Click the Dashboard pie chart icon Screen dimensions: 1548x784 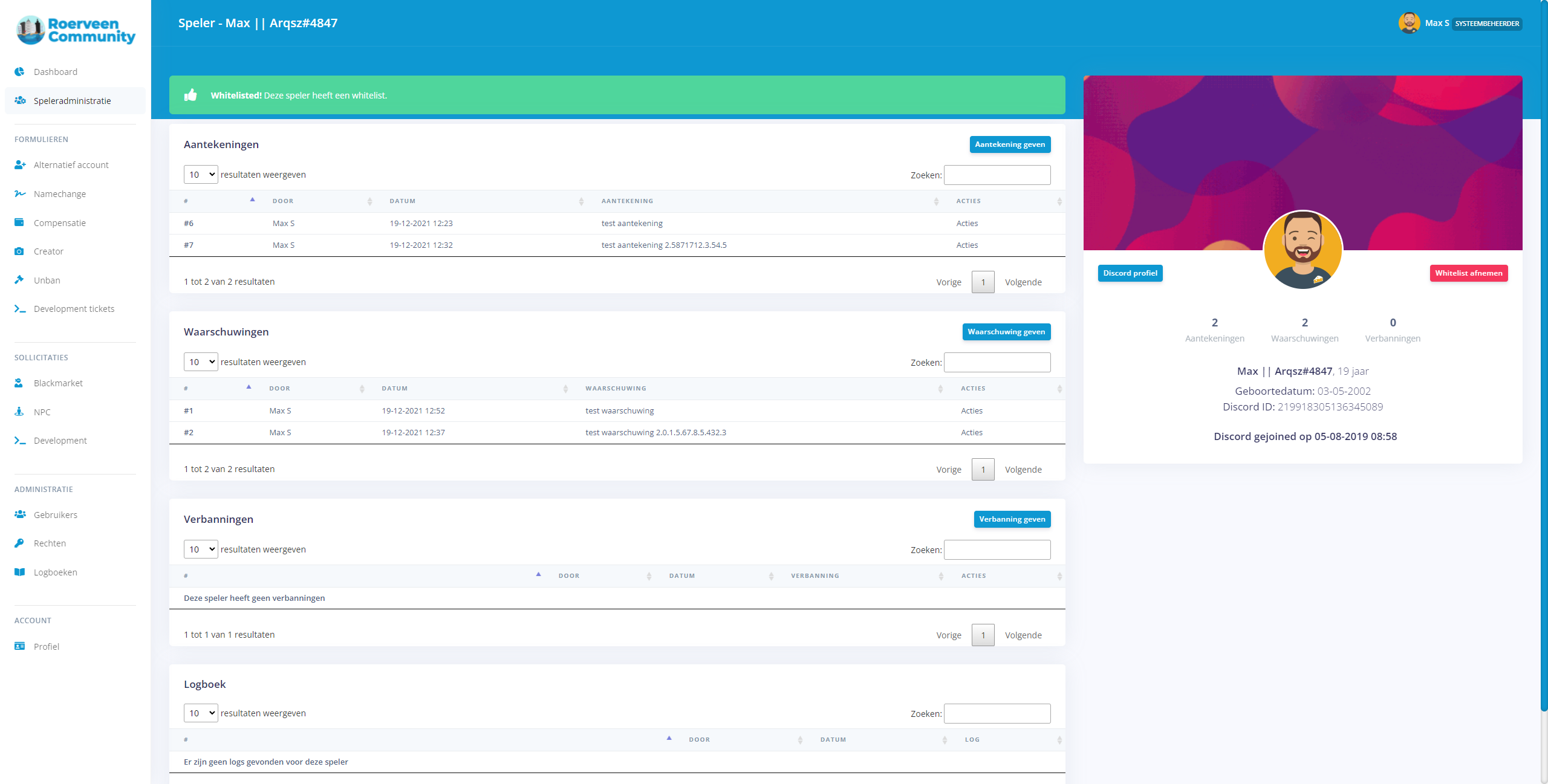[x=19, y=71]
